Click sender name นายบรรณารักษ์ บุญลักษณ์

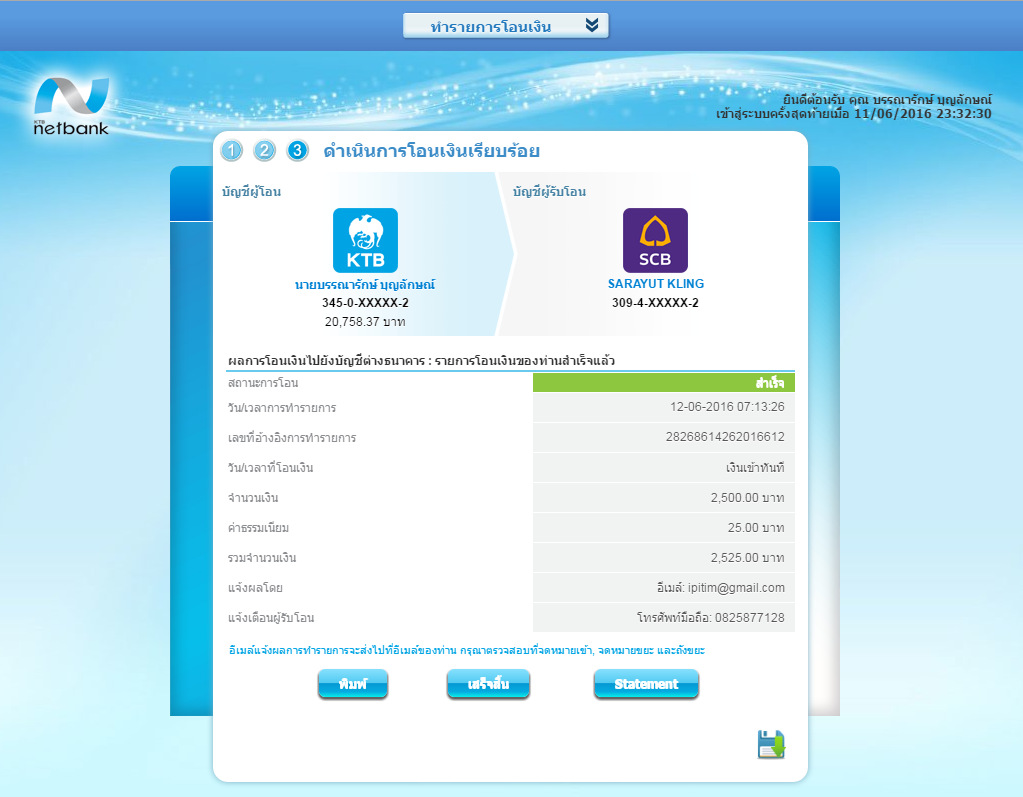coord(365,284)
